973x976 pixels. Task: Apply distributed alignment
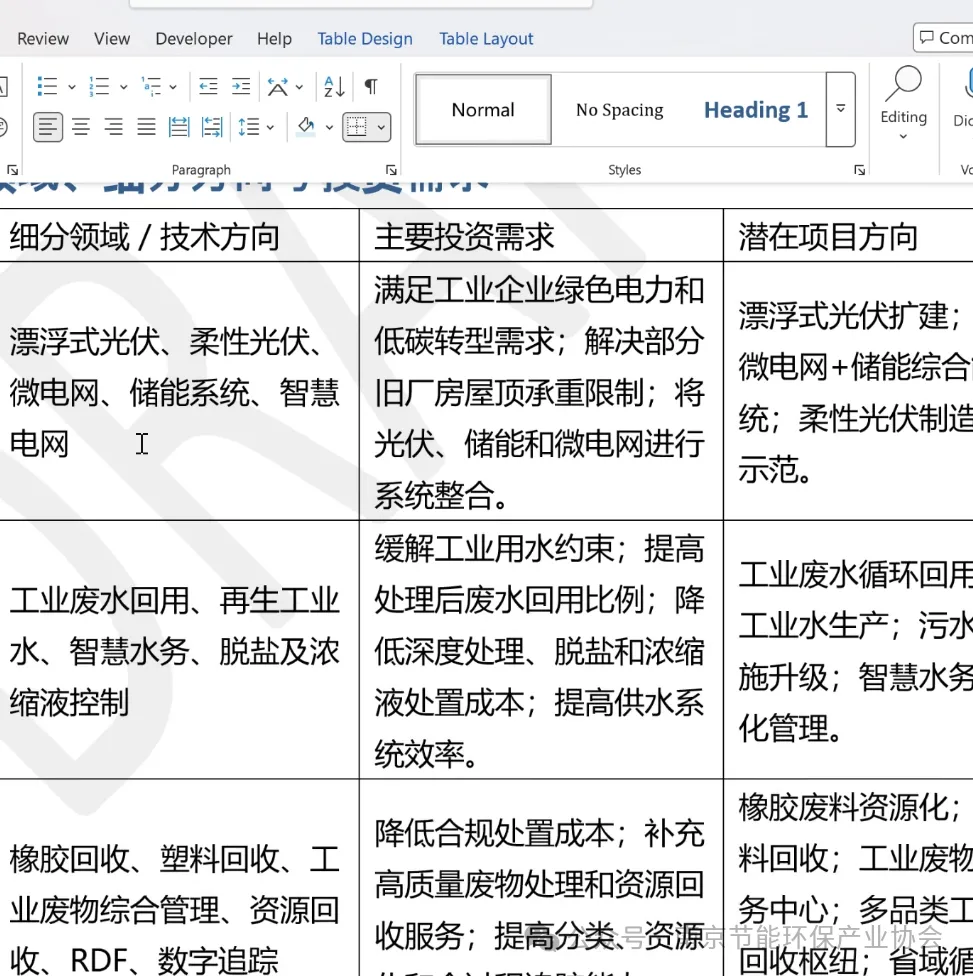pyautogui.click(x=179, y=127)
